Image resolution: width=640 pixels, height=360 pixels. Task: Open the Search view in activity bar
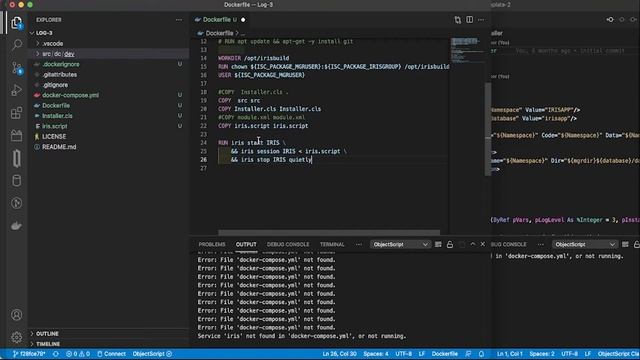pyautogui.click(x=16, y=44)
